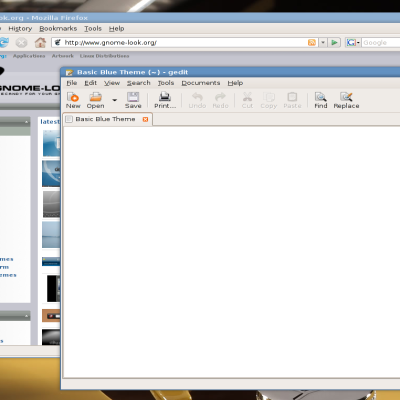
Task: Click the gedit title bar icon
Action: [69, 72]
